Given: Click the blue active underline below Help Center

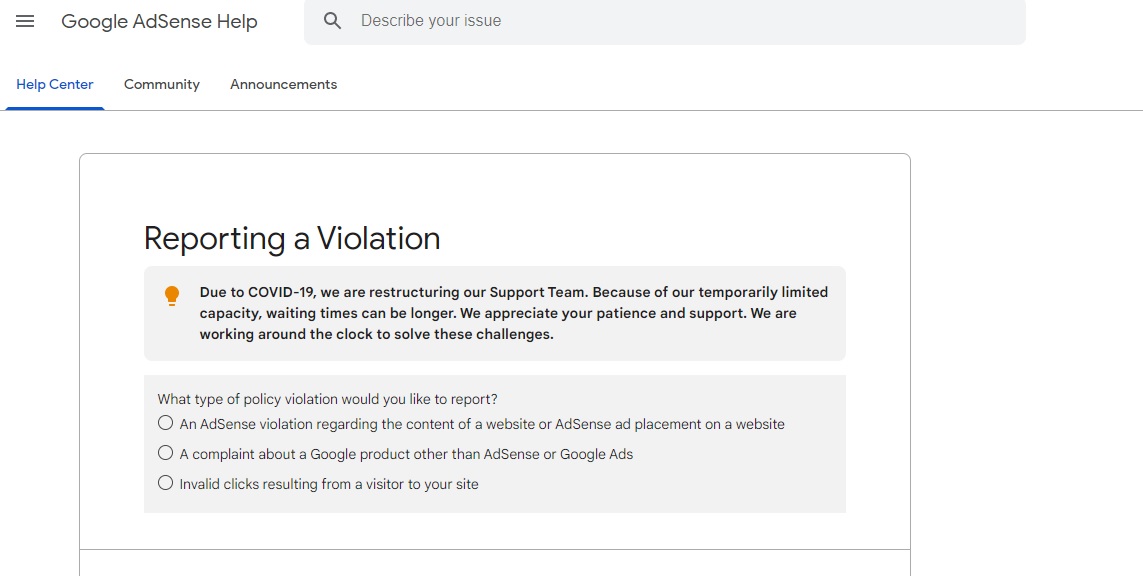Looking at the screenshot, I should (x=55, y=109).
